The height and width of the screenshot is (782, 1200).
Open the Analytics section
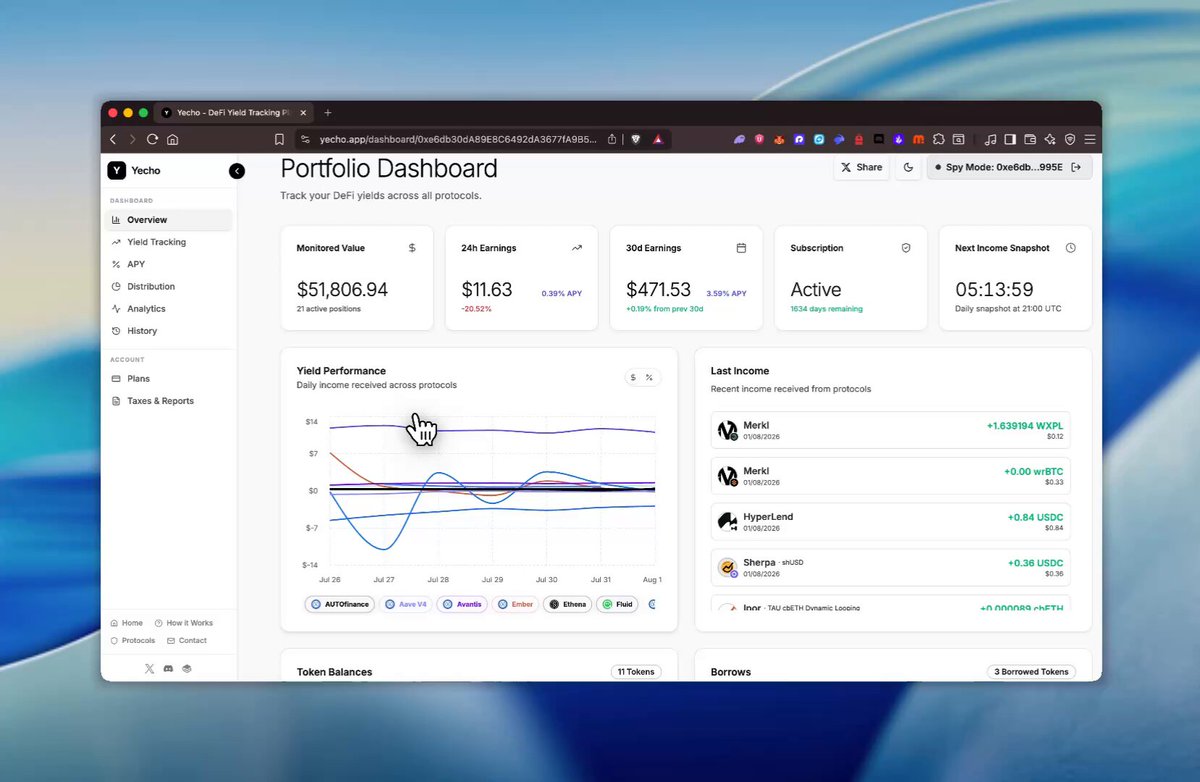coord(169,309)
